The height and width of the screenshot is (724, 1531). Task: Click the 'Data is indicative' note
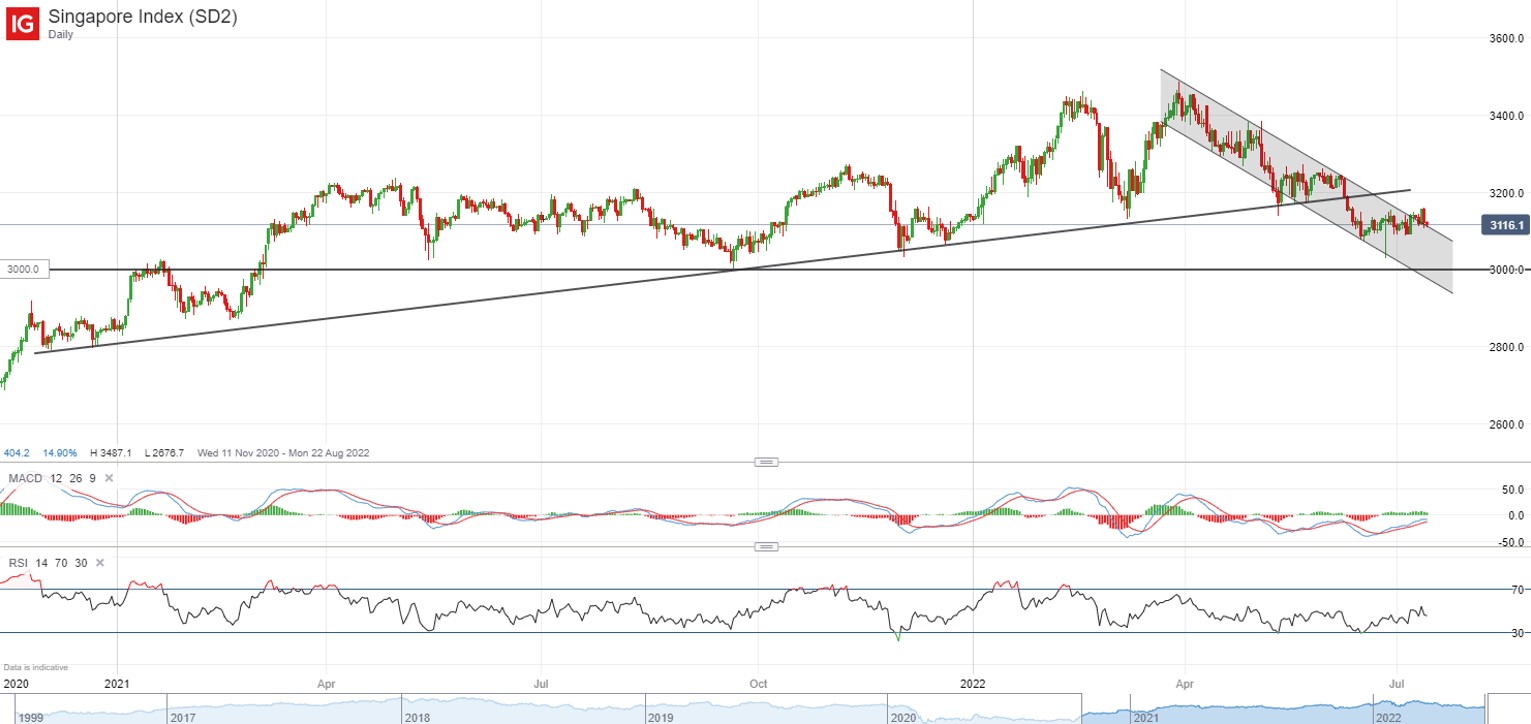35,667
